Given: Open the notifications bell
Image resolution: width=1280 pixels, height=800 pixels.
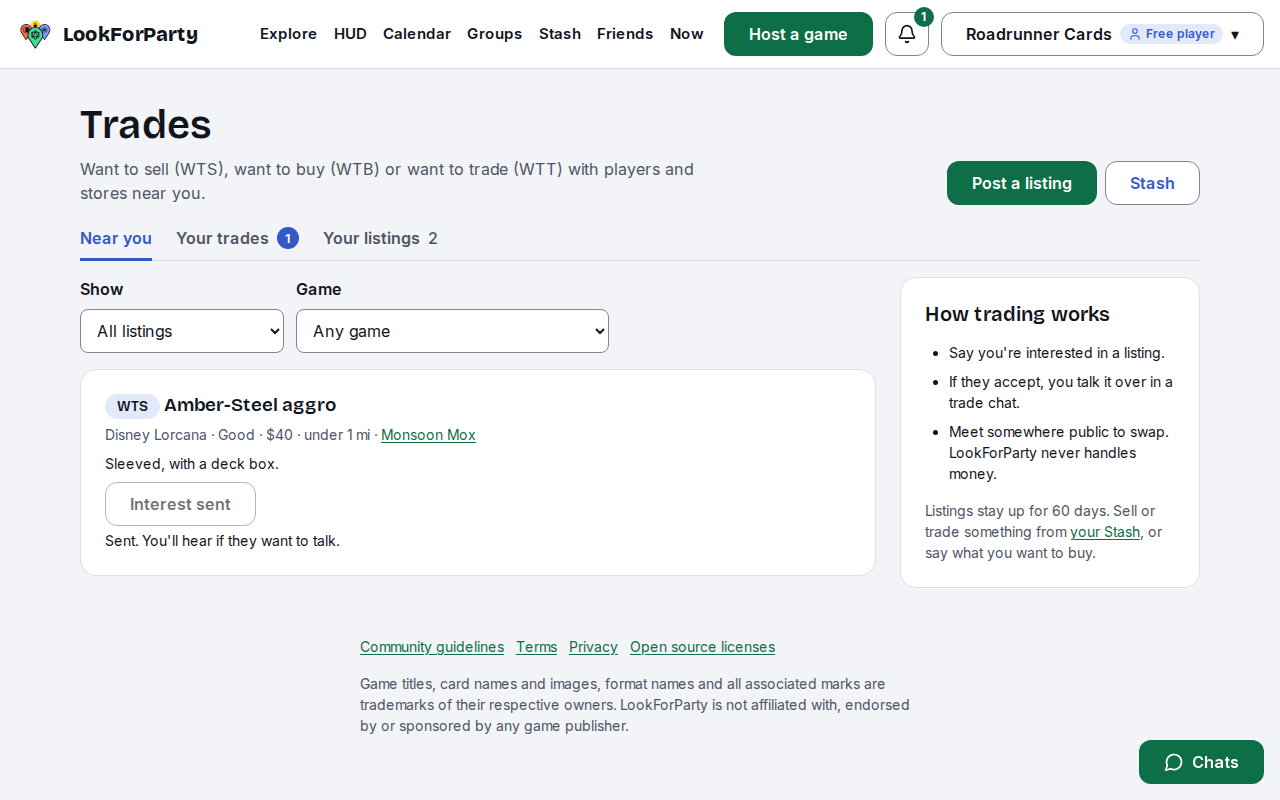Looking at the screenshot, I should [907, 34].
